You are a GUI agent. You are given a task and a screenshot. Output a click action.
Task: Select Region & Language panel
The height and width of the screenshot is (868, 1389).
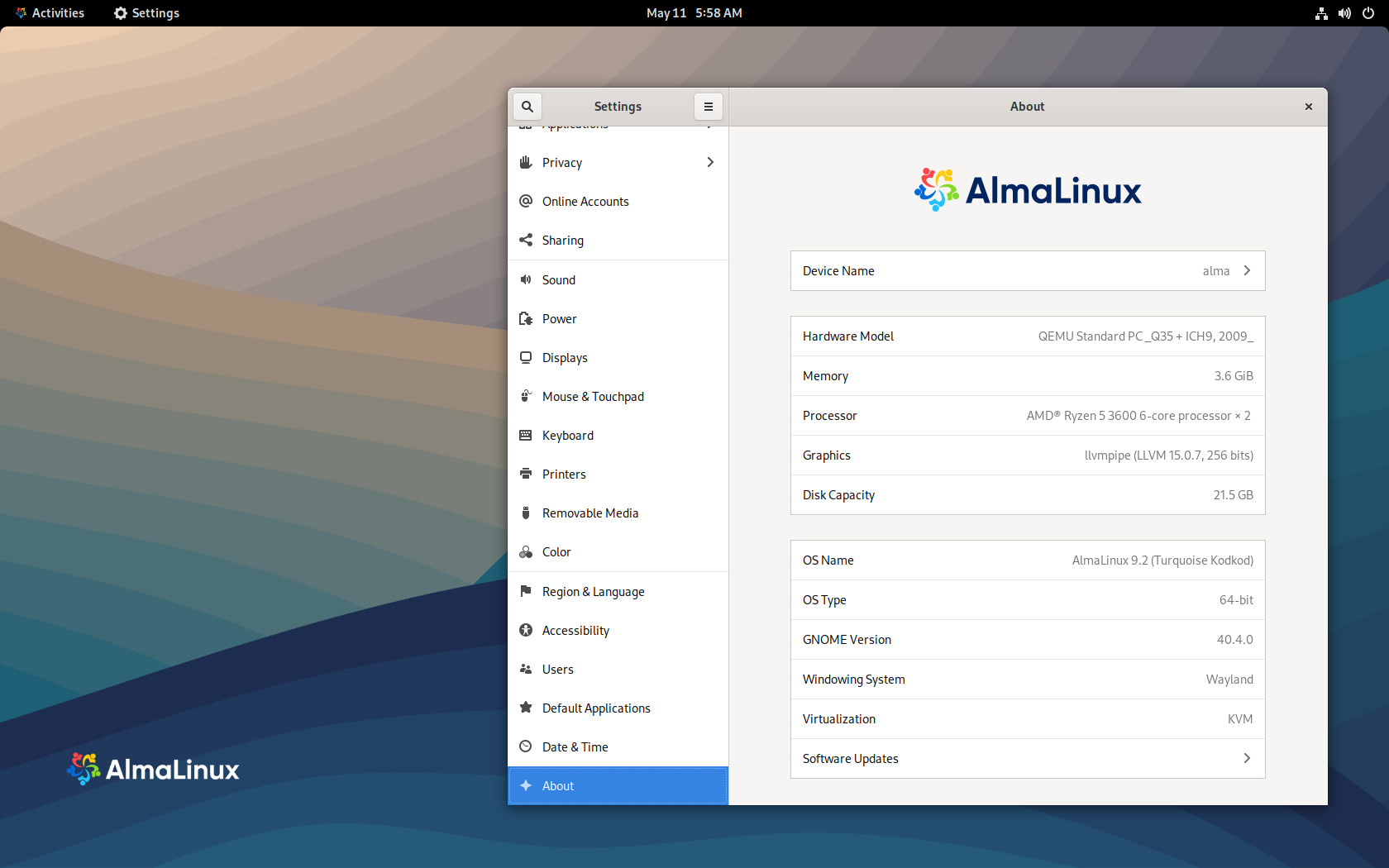pyautogui.click(x=618, y=592)
